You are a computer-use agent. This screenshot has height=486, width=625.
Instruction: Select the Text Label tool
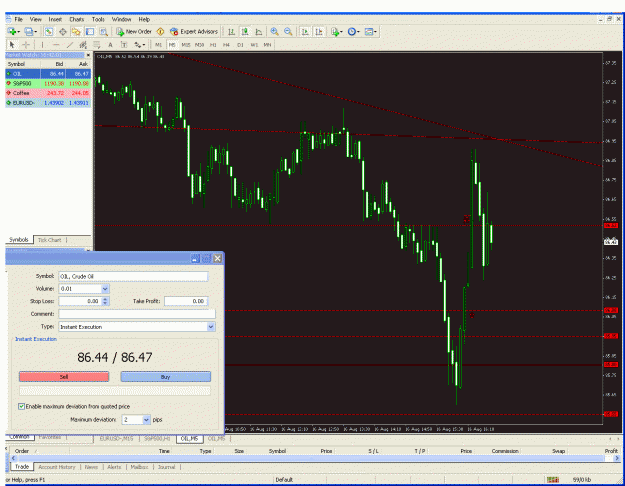click(124, 45)
